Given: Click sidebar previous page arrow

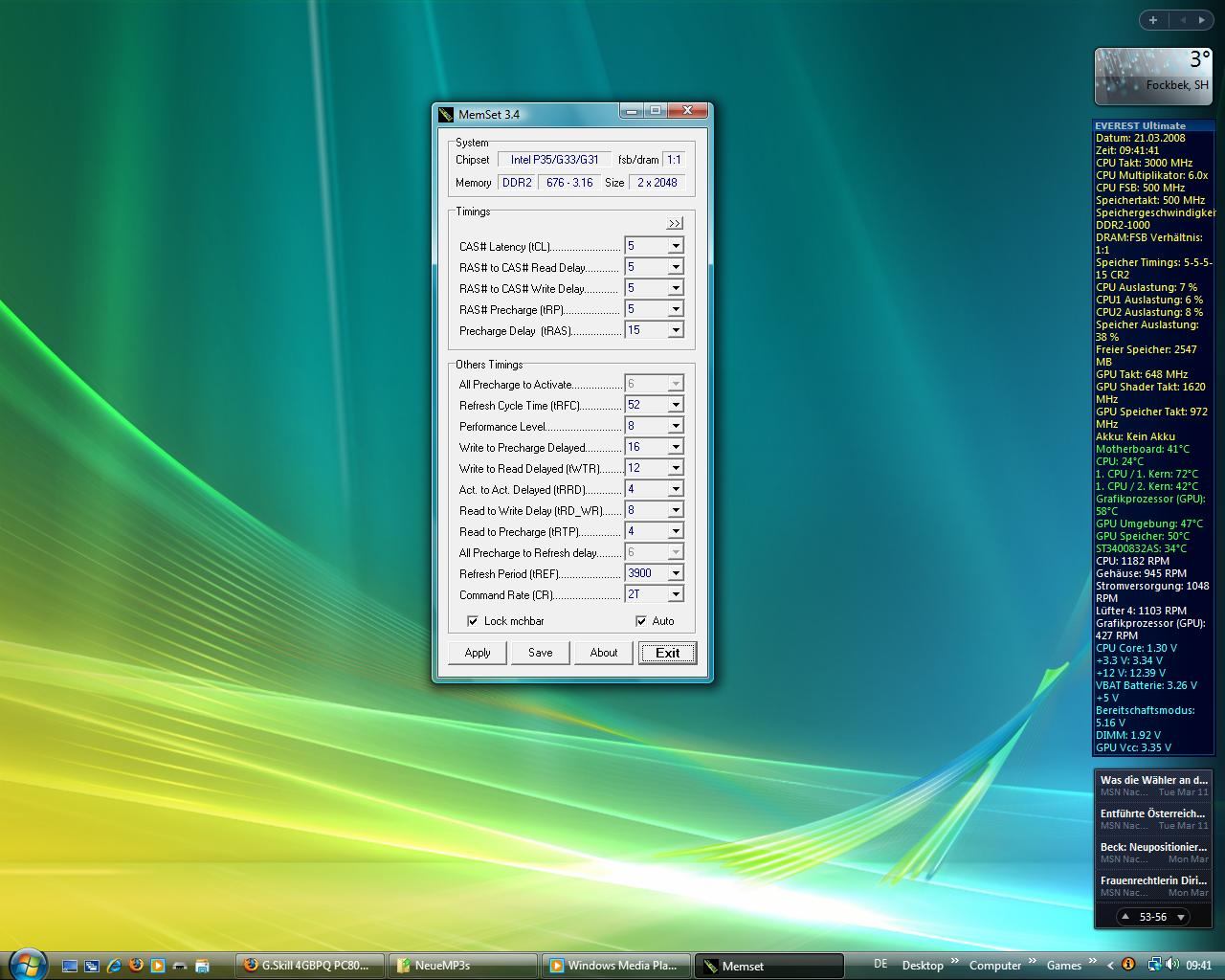Looking at the screenshot, I should (1183, 19).
